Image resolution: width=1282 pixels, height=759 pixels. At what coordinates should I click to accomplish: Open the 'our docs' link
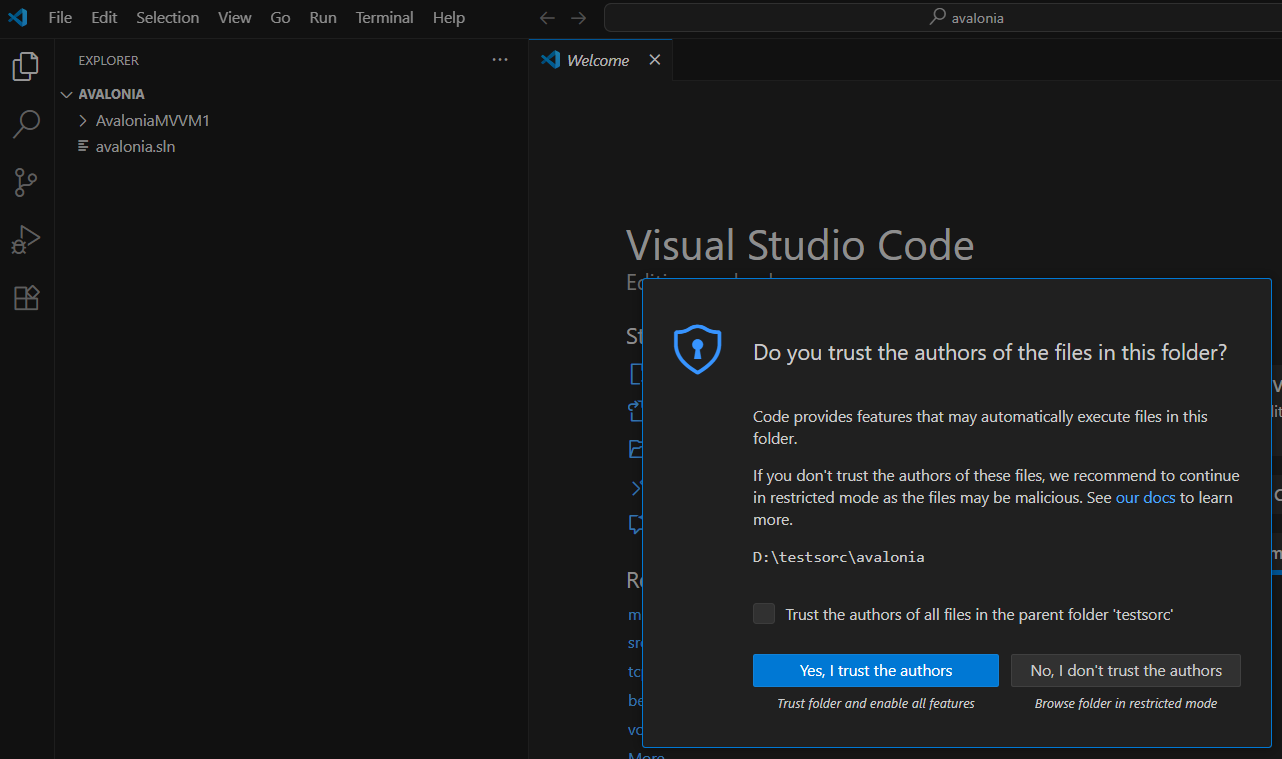1146,497
